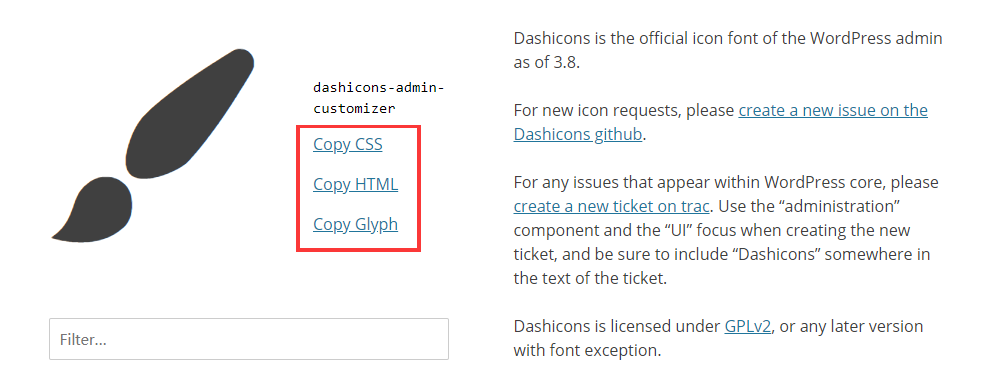Image resolution: width=989 pixels, height=380 pixels.
Task: Click the "as of 3.8" version text
Action: tap(546, 62)
